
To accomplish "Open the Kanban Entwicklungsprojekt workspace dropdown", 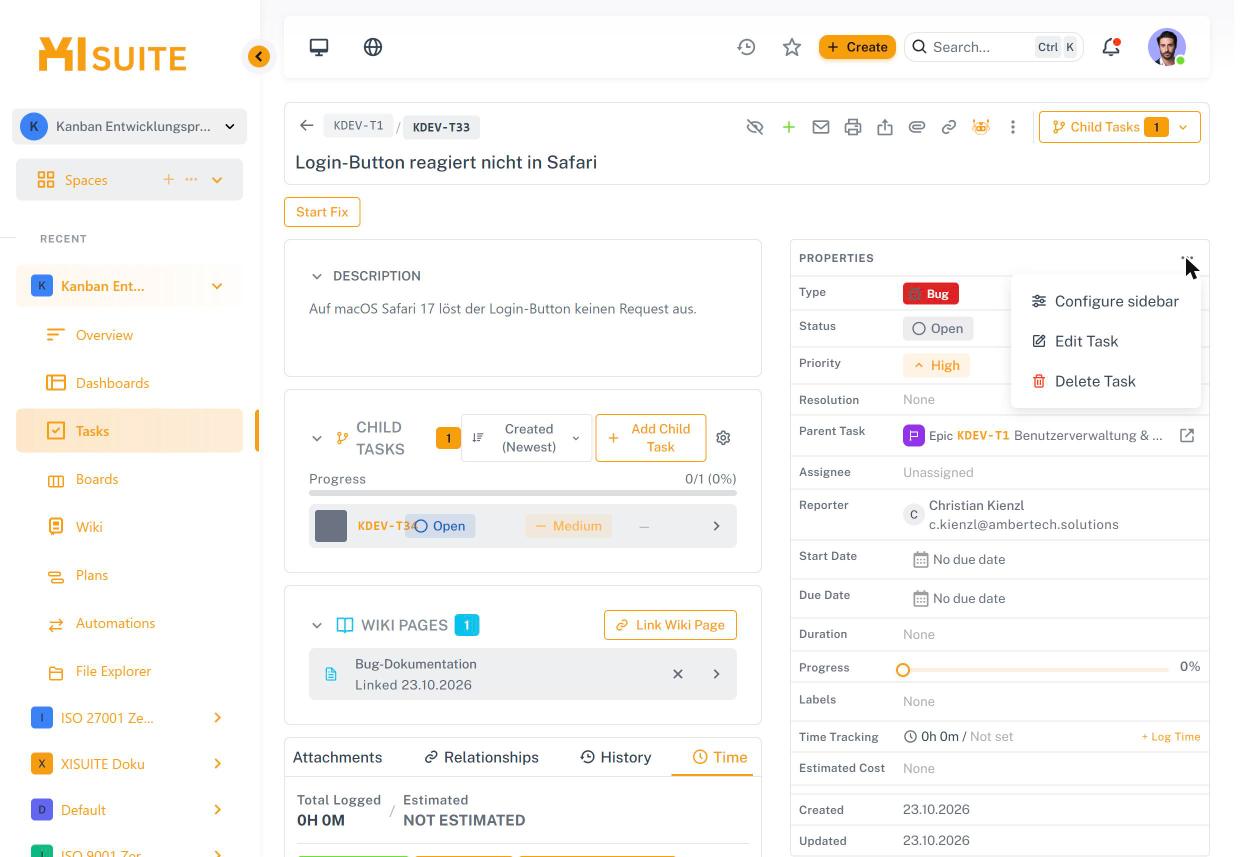I will point(130,126).
